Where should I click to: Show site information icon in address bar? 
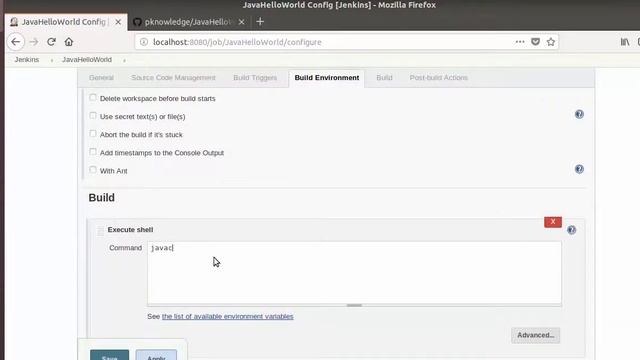144,42
